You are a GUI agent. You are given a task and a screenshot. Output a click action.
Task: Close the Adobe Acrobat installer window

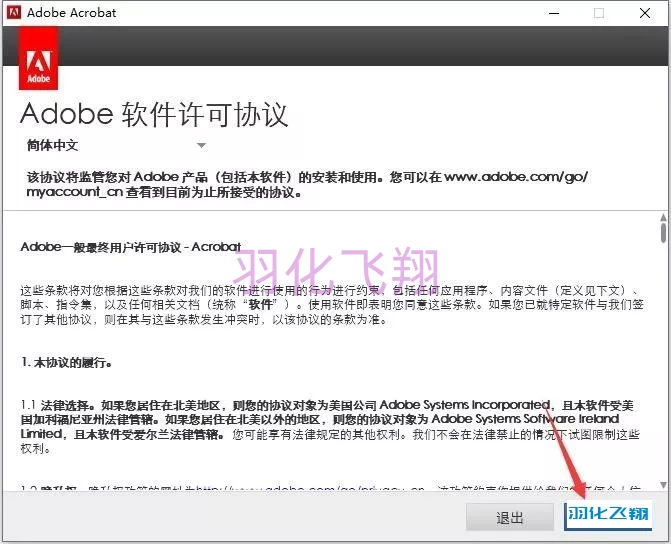click(645, 13)
